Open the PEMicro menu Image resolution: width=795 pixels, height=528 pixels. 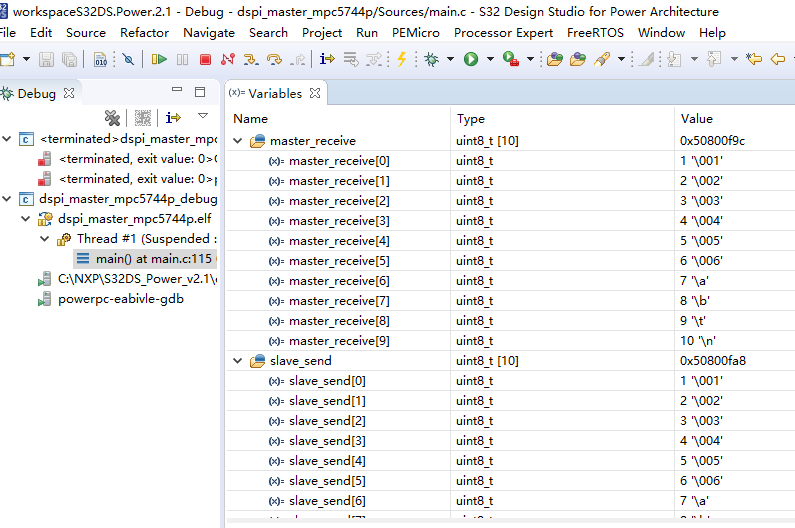point(416,32)
